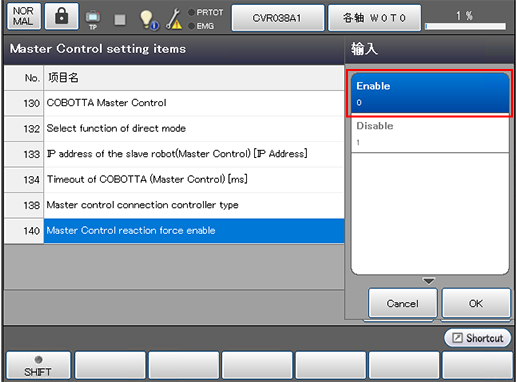Viewport: 516px width, 382px height.
Task: Select row 140 Master Control reaction force enable
Action: pyautogui.click(x=174, y=231)
